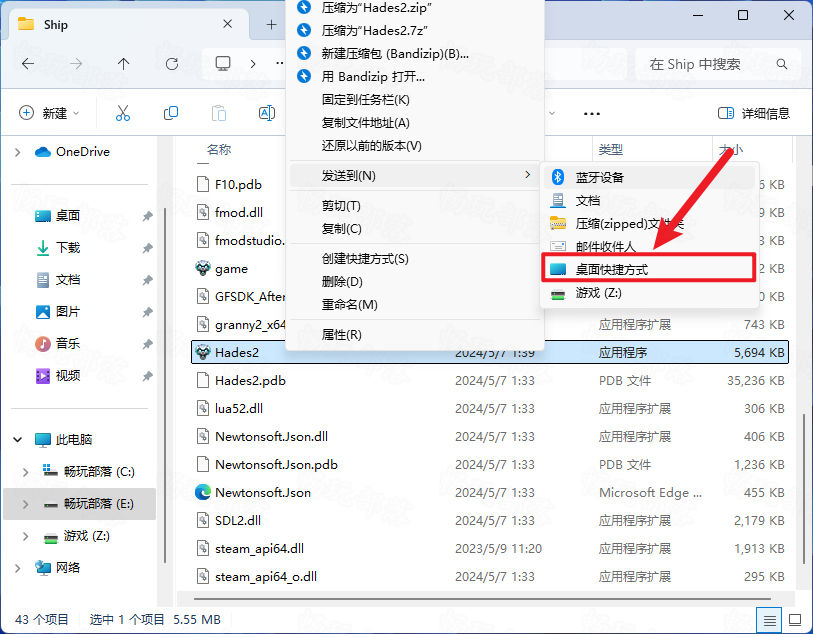The width and height of the screenshot is (813, 634).
Task: Refresh the Ship folder view
Action: pos(172,64)
